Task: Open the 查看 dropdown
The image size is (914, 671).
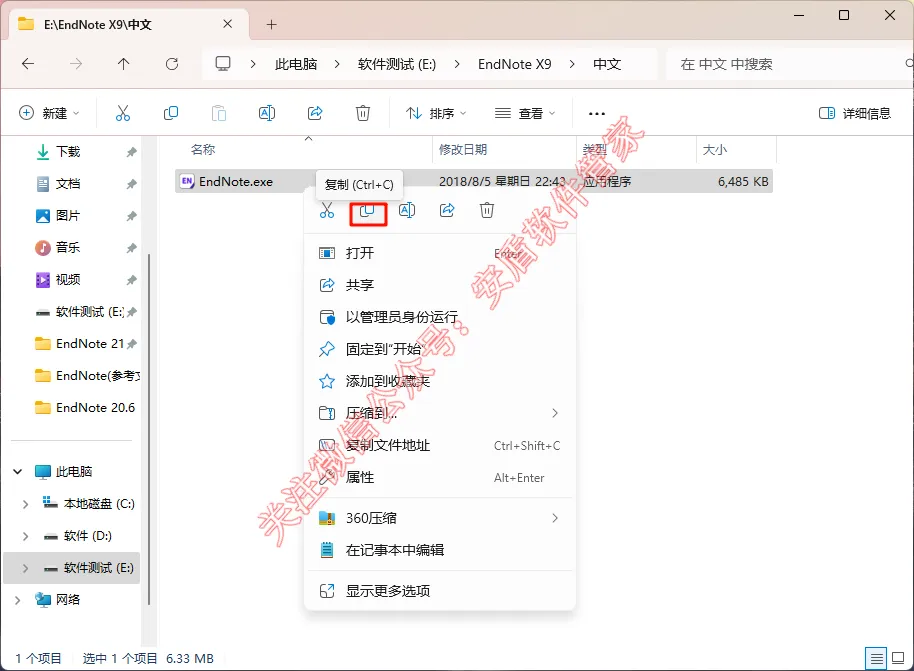Action: tap(525, 113)
